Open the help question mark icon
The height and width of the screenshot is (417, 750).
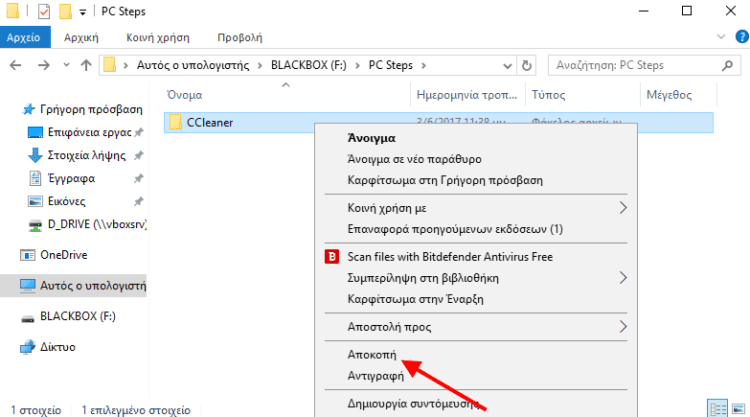(x=742, y=37)
